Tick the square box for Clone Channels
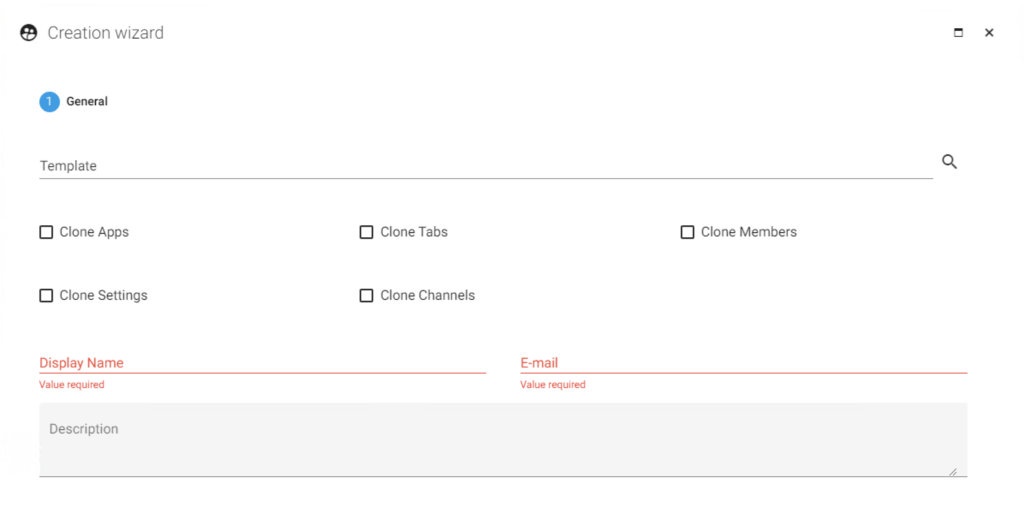The height and width of the screenshot is (520, 1024). [366, 296]
